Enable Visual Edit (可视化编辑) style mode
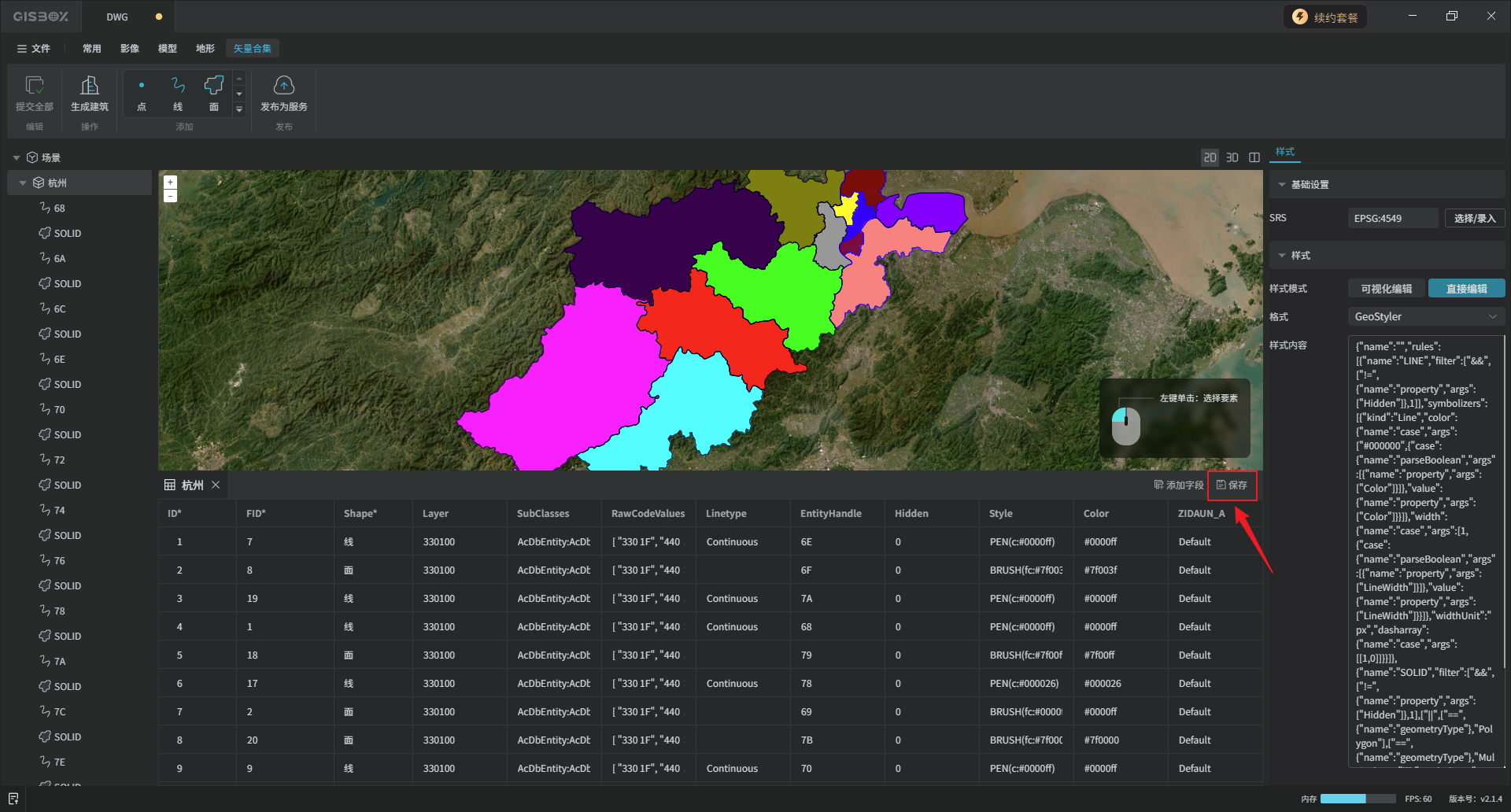This screenshot has width=1511, height=812. tap(1386, 289)
